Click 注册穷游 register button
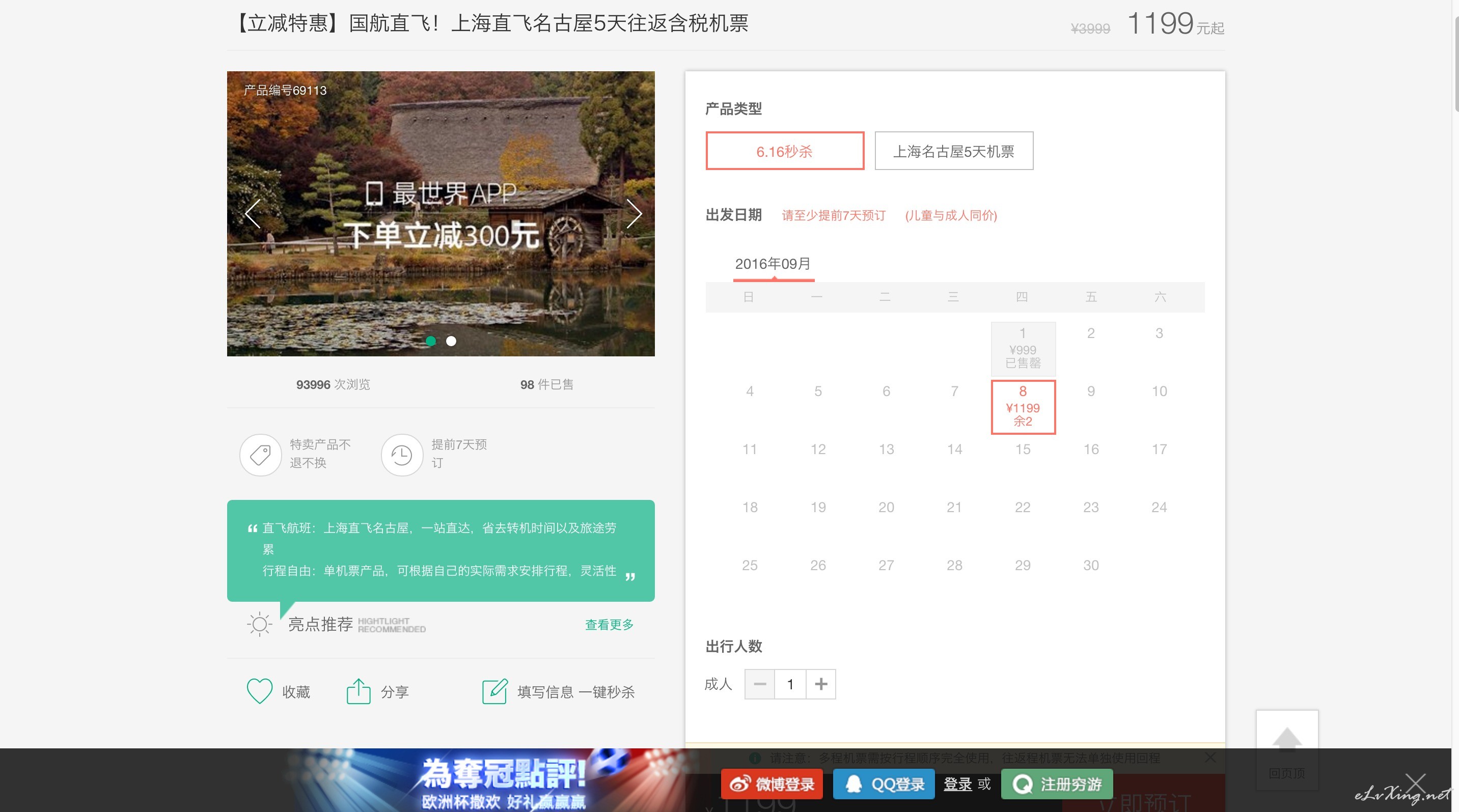The width and height of the screenshot is (1459, 812). click(x=1057, y=783)
